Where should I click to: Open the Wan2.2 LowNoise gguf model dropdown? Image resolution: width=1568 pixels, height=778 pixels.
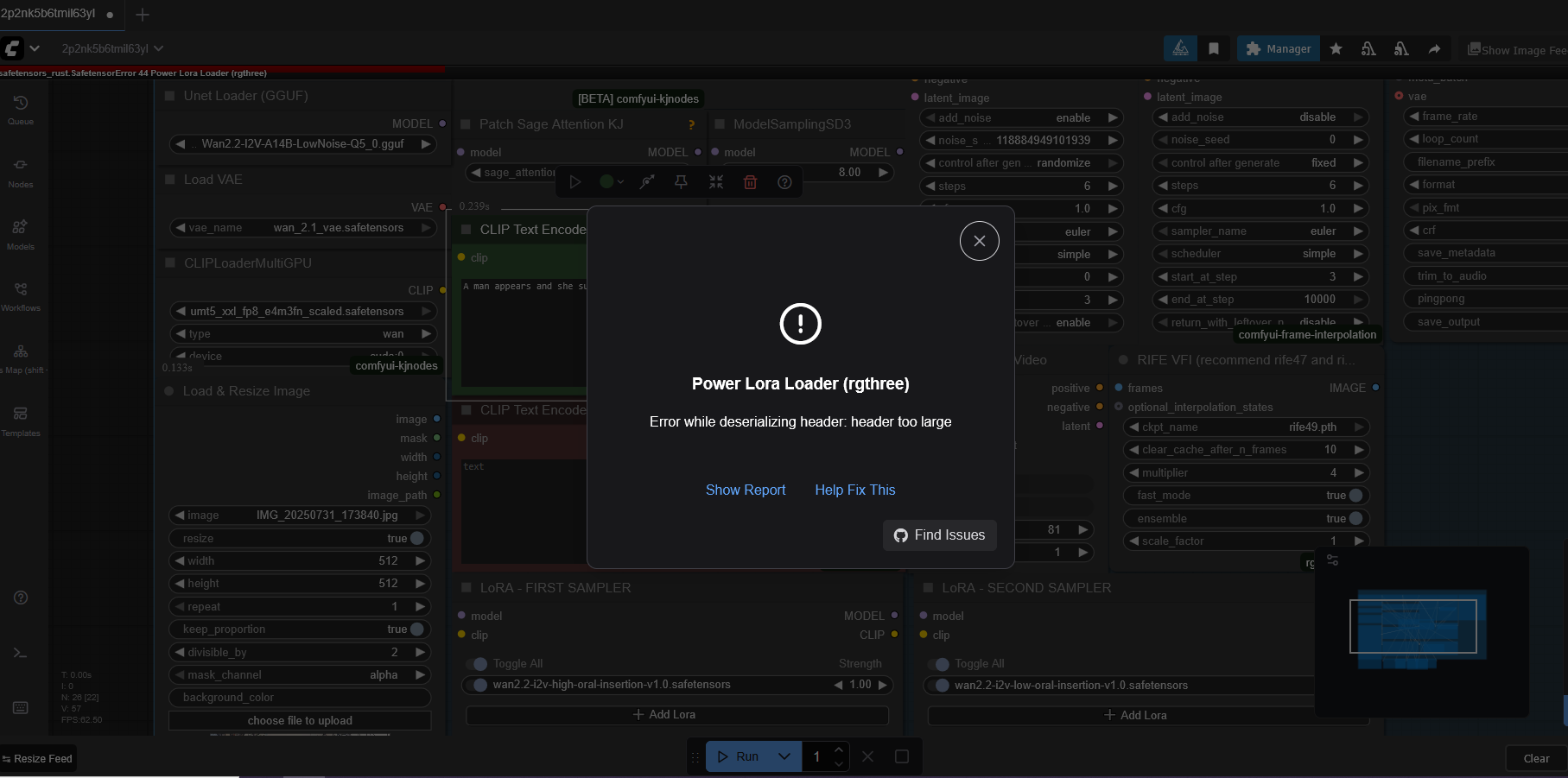[x=302, y=144]
